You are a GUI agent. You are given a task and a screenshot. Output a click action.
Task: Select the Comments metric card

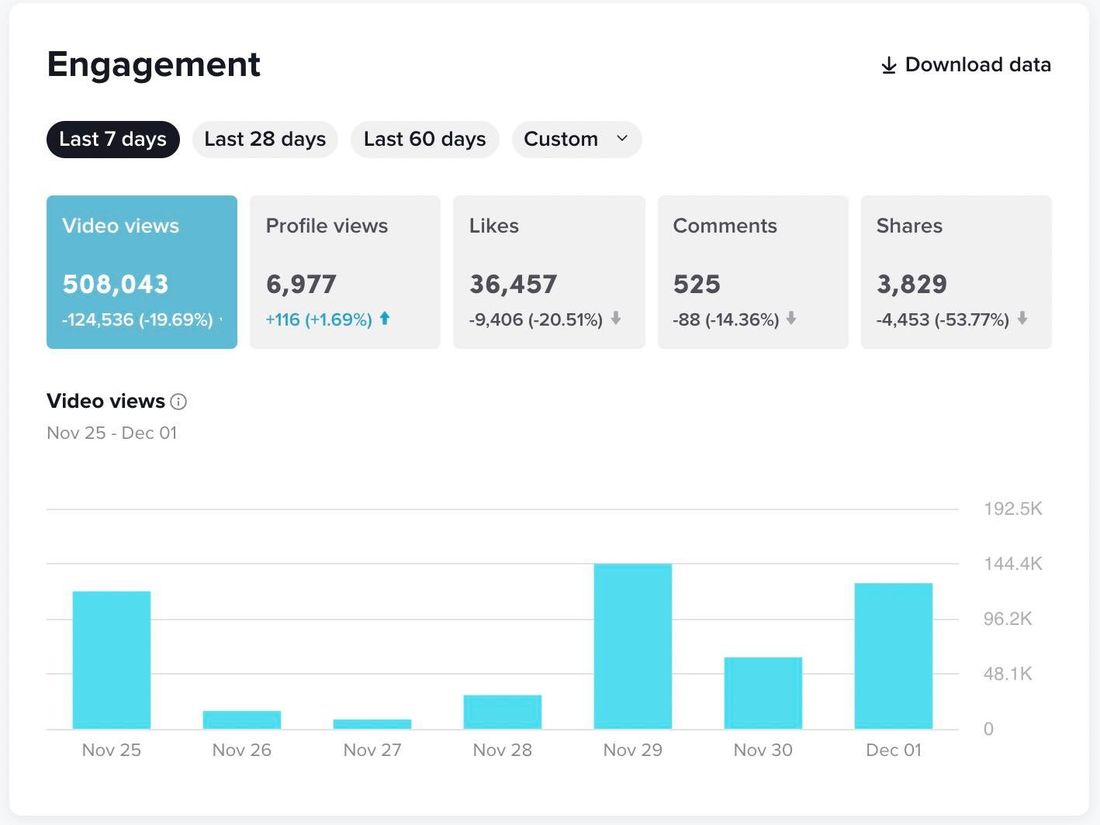coord(753,271)
